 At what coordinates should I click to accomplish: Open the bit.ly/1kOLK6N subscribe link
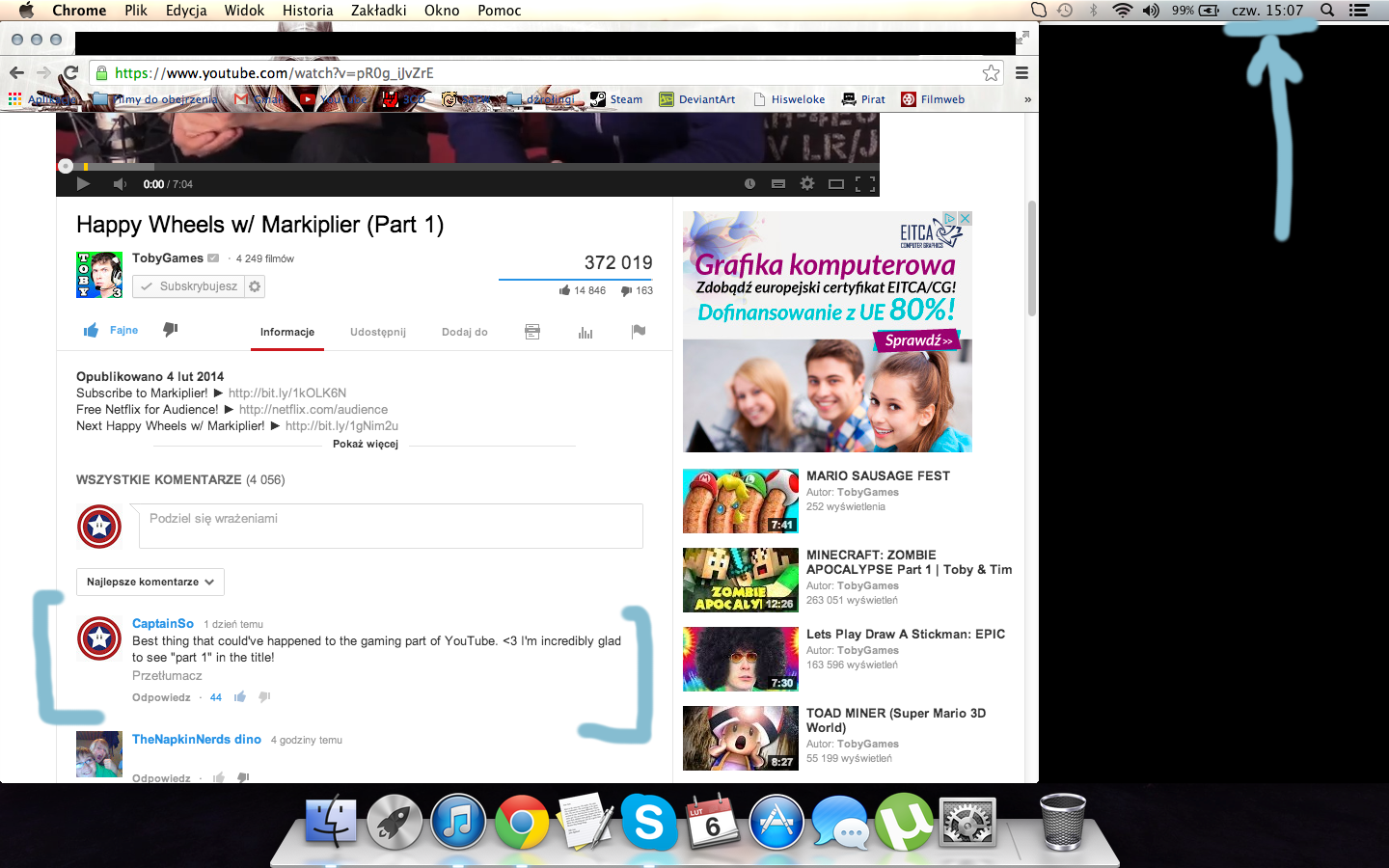tap(287, 393)
